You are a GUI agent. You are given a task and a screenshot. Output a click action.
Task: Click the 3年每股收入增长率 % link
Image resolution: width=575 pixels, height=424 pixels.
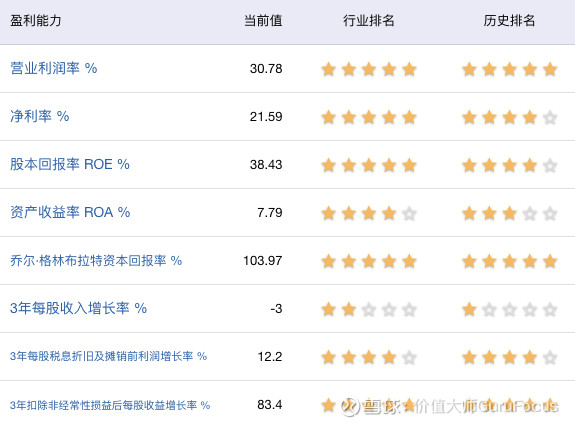[78, 308]
